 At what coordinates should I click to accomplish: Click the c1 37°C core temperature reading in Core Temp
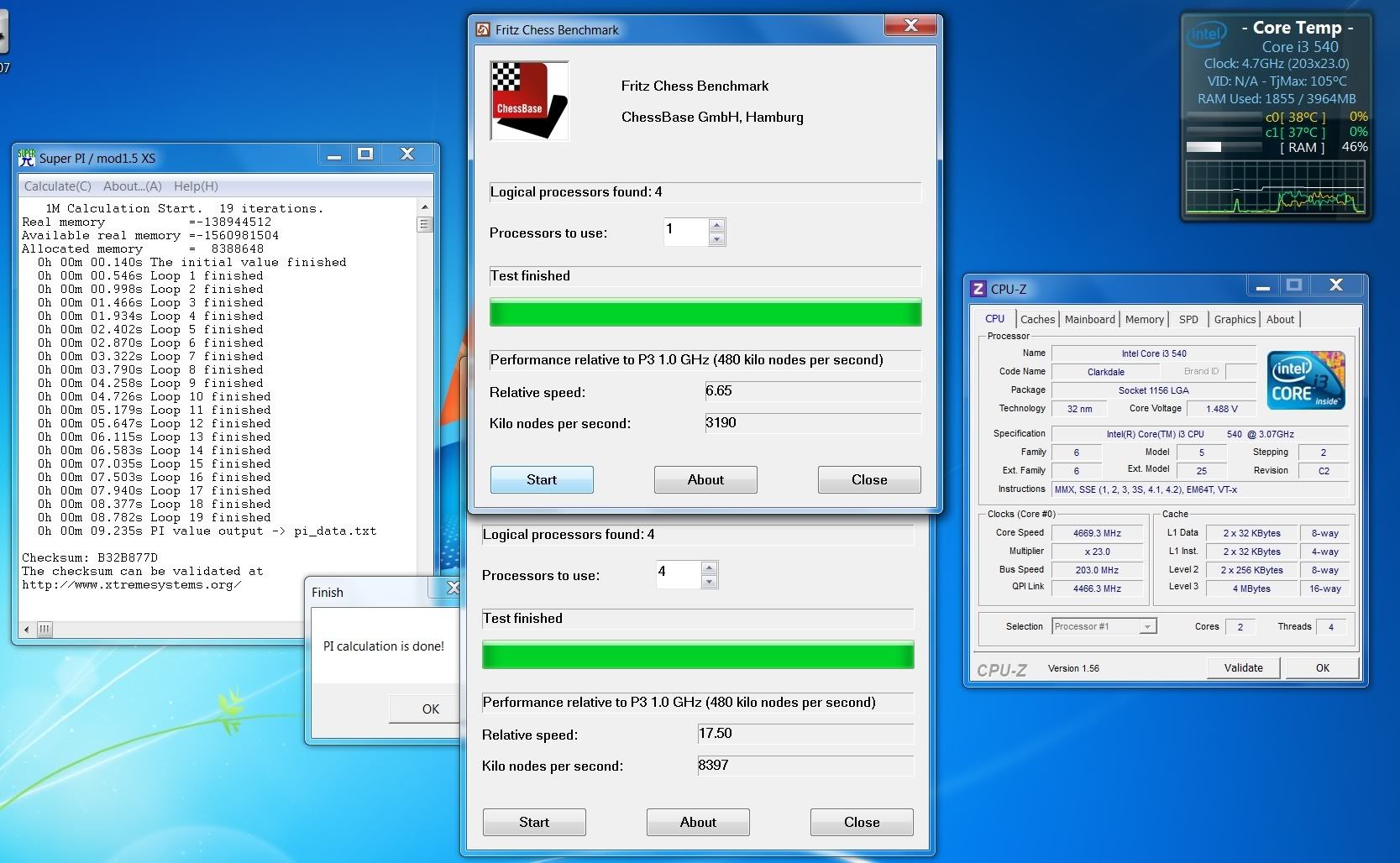tap(1295, 132)
